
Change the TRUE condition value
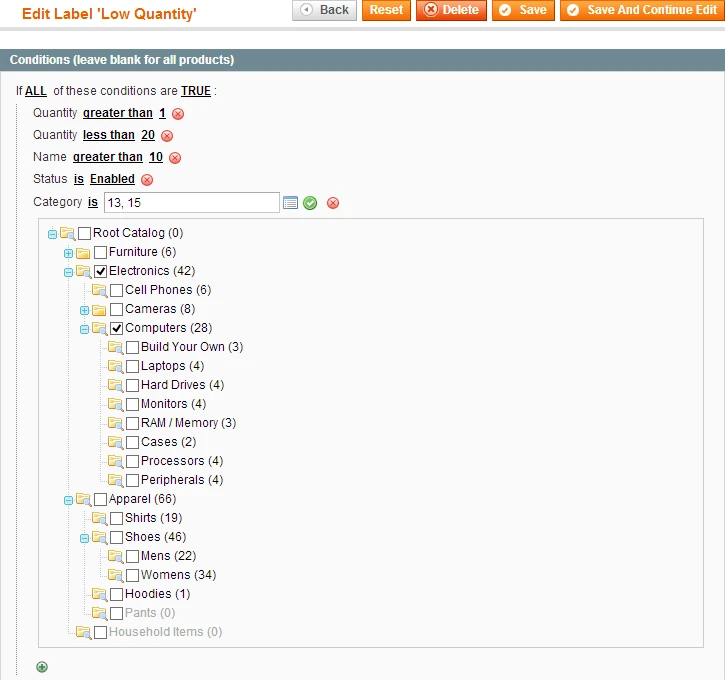(x=195, y=91)
